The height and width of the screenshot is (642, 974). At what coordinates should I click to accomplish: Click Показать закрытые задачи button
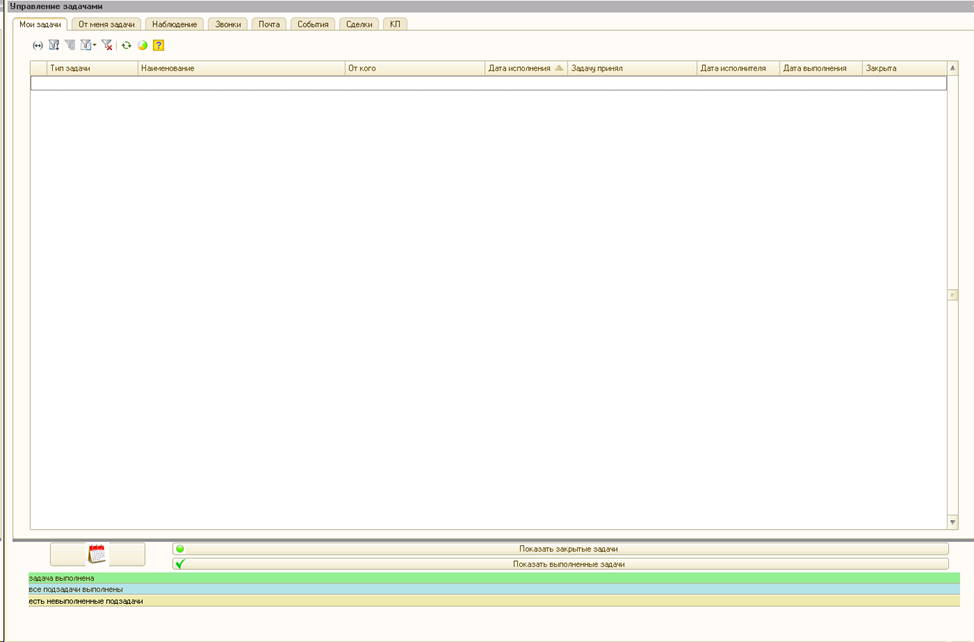pyautogui.click(x=560, y=549)
